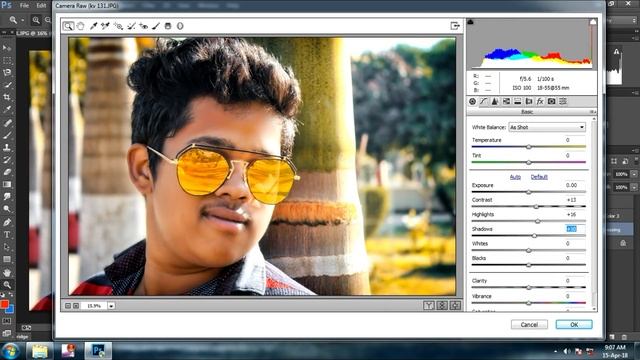Select the Red Eye Removal tool

pos(143,26)
